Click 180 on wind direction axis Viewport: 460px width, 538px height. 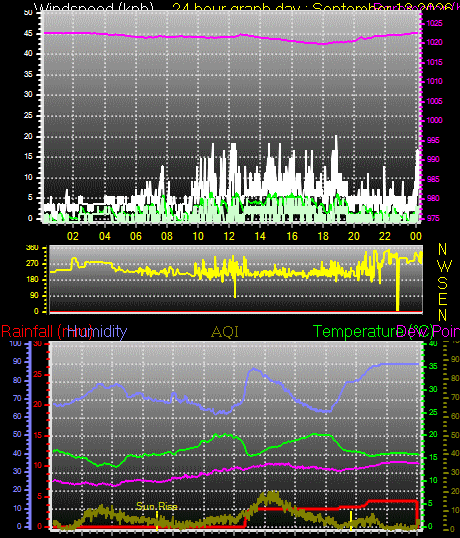click(32, 280)
